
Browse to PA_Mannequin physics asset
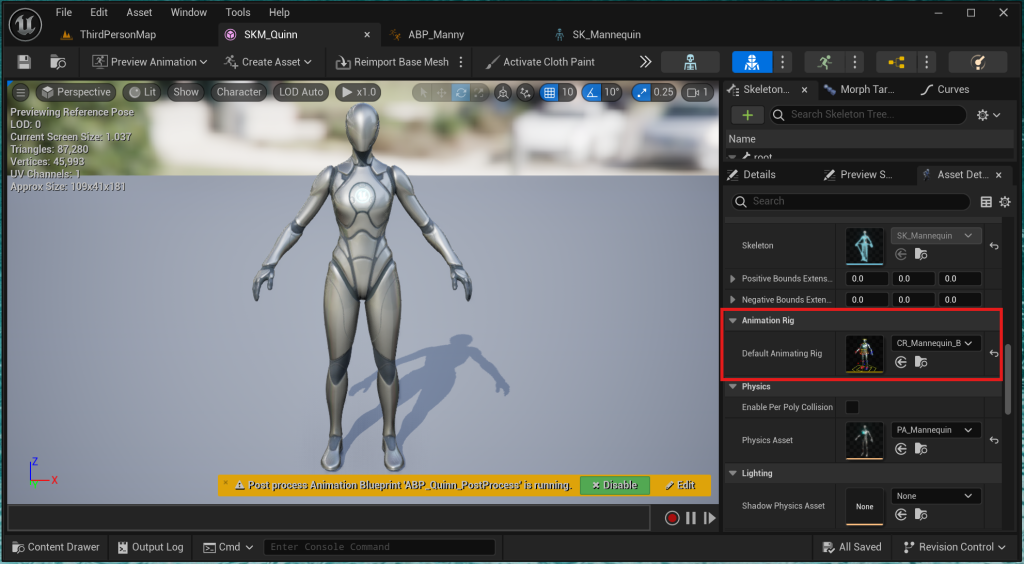921,448
